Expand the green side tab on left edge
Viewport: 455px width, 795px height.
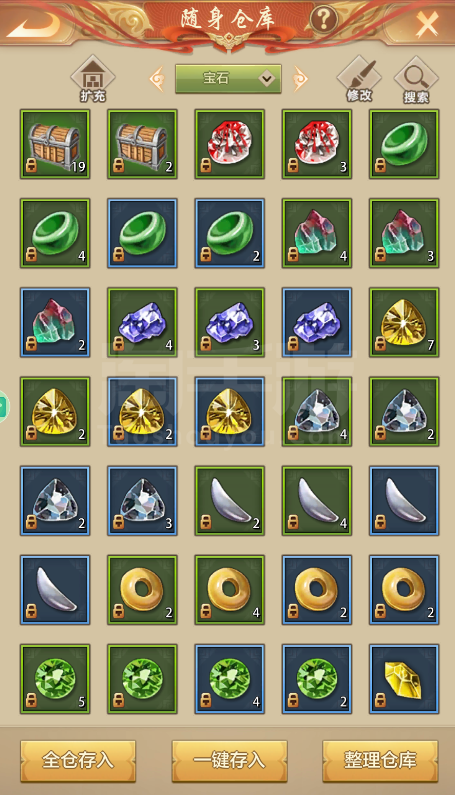coord(4,406)
